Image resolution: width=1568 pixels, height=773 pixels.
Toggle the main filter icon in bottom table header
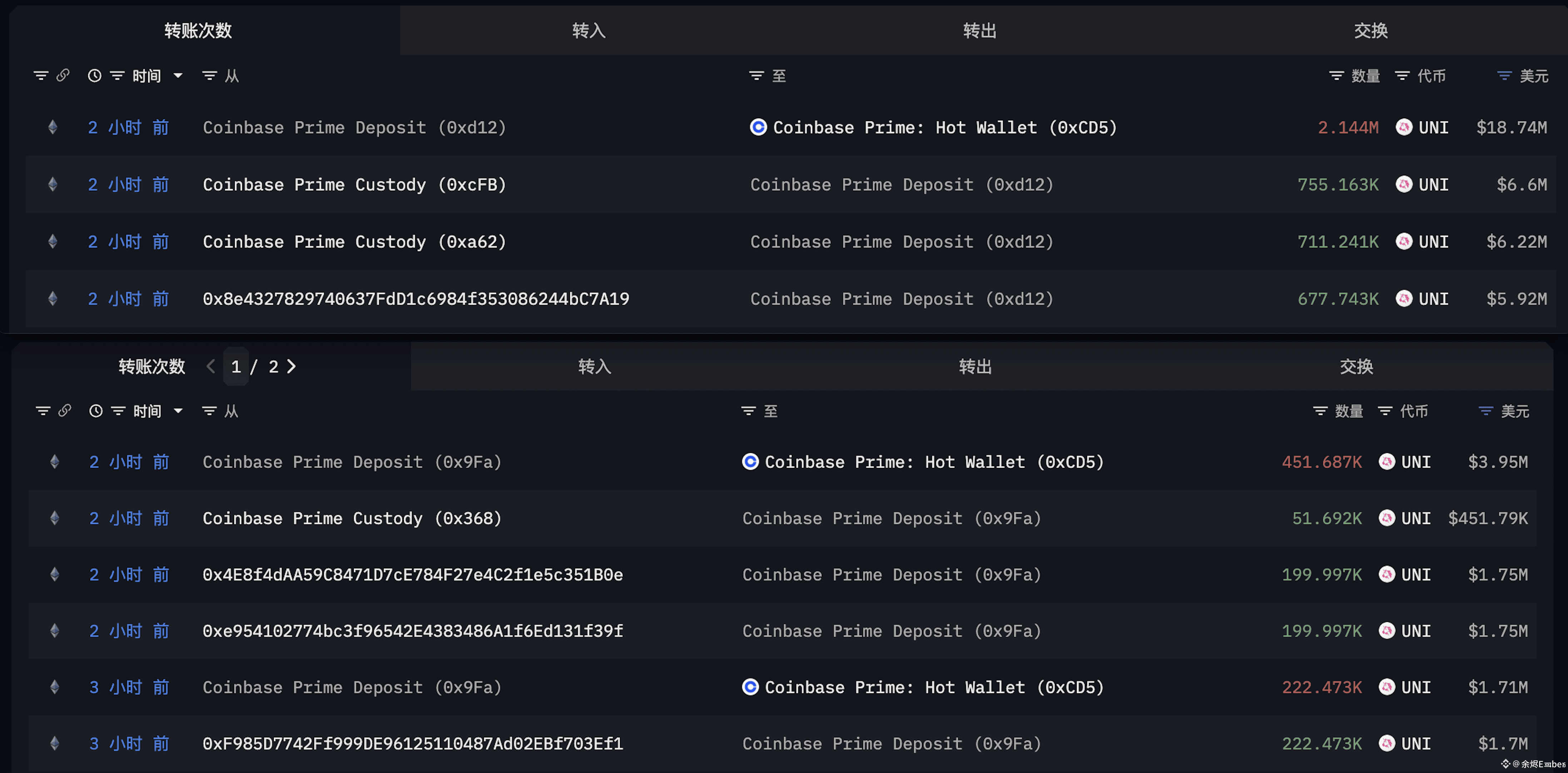pos(43,411)
